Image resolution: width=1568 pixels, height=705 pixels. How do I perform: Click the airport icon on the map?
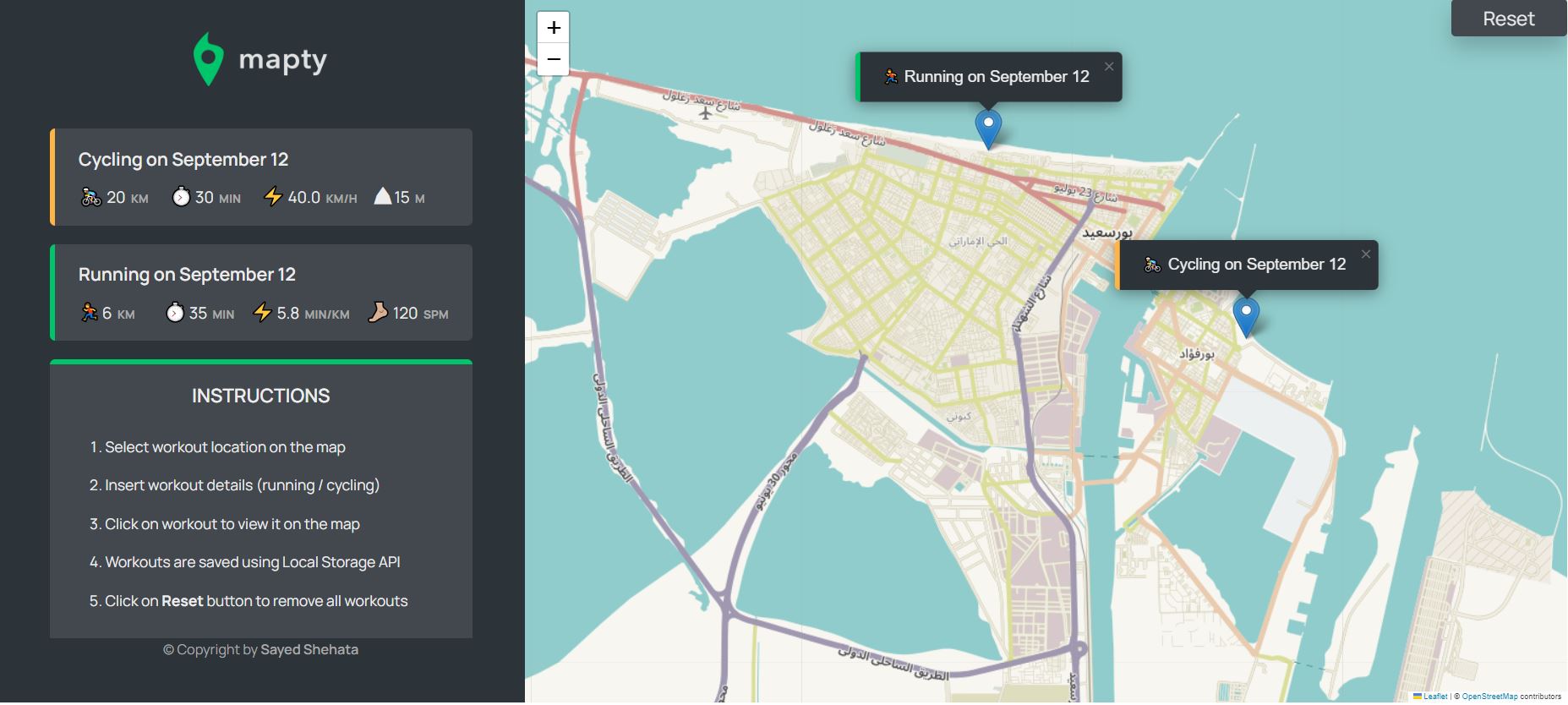[705, 112]
